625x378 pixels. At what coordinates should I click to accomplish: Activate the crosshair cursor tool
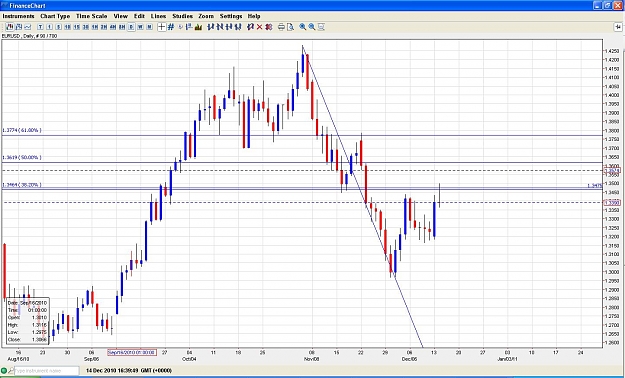coord(161,27)
